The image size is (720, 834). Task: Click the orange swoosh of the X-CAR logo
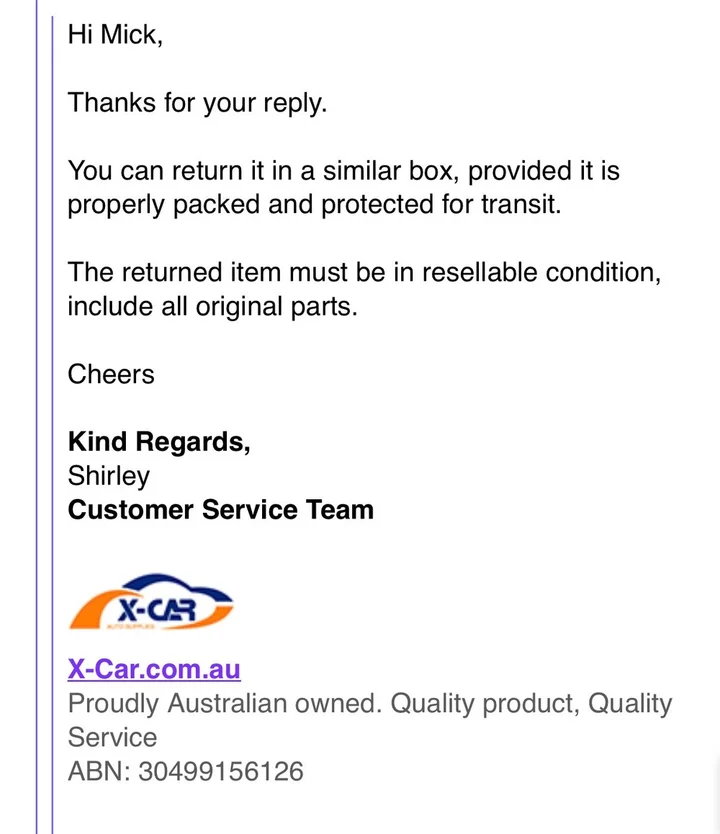point(88,612)
